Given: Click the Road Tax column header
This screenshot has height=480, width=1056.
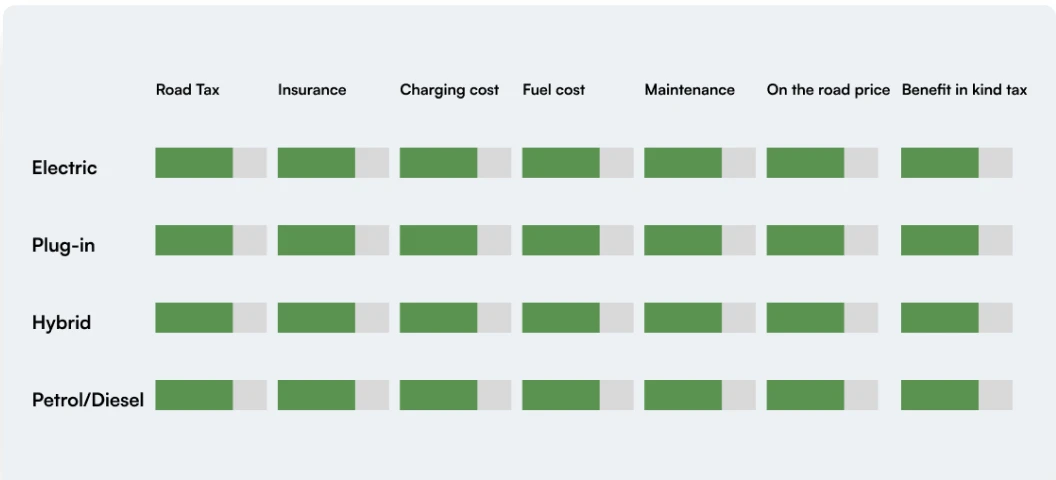Looking at the screenshot, I should (188, 90).
